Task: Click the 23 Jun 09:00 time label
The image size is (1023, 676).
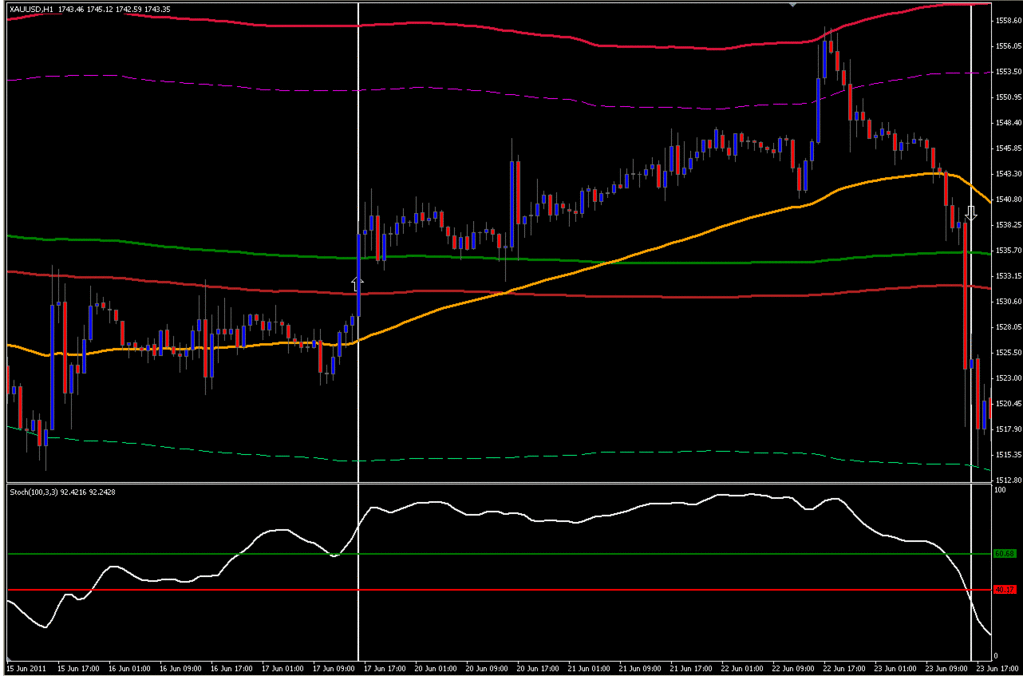Action: 947,669
